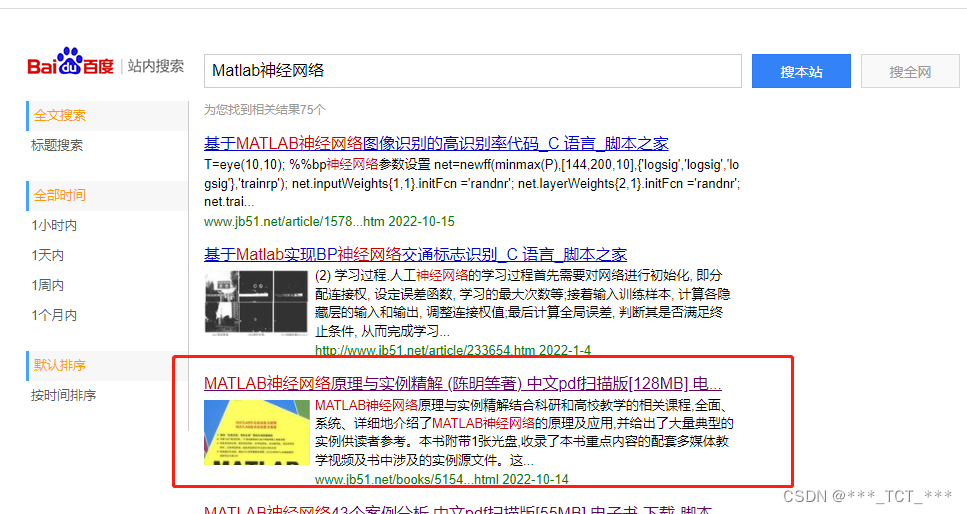This screenshot has width=967, height=514.
Task: Click the 搜本站 button
Action: tap(801, 71)
